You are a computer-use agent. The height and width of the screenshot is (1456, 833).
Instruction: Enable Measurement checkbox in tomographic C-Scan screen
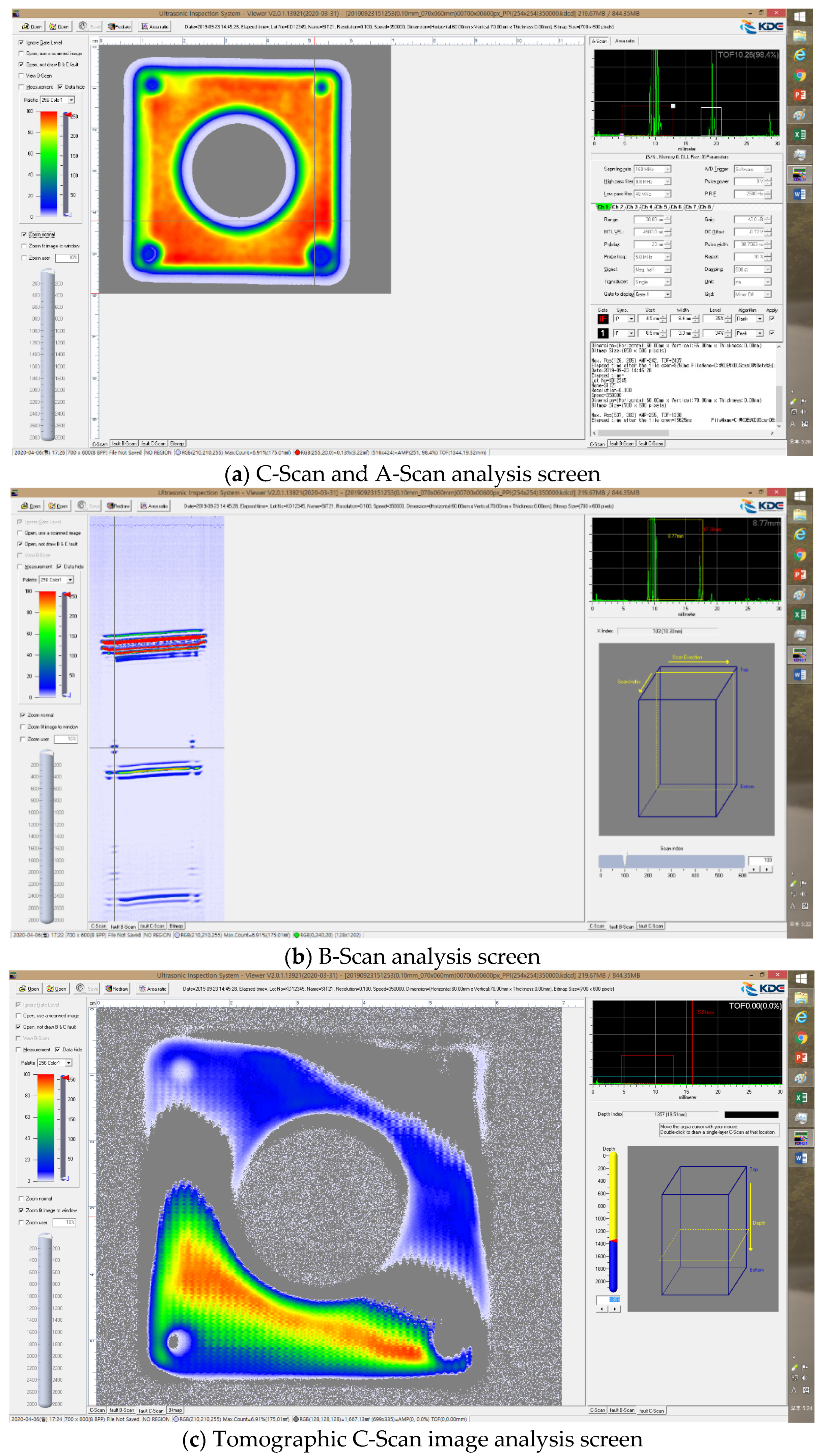click(18, 1049)
